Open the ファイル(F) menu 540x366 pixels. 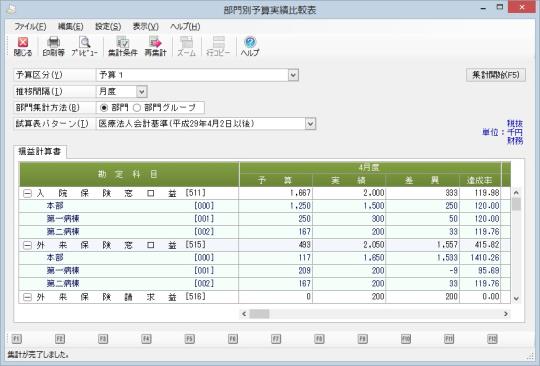coord(30,27)
